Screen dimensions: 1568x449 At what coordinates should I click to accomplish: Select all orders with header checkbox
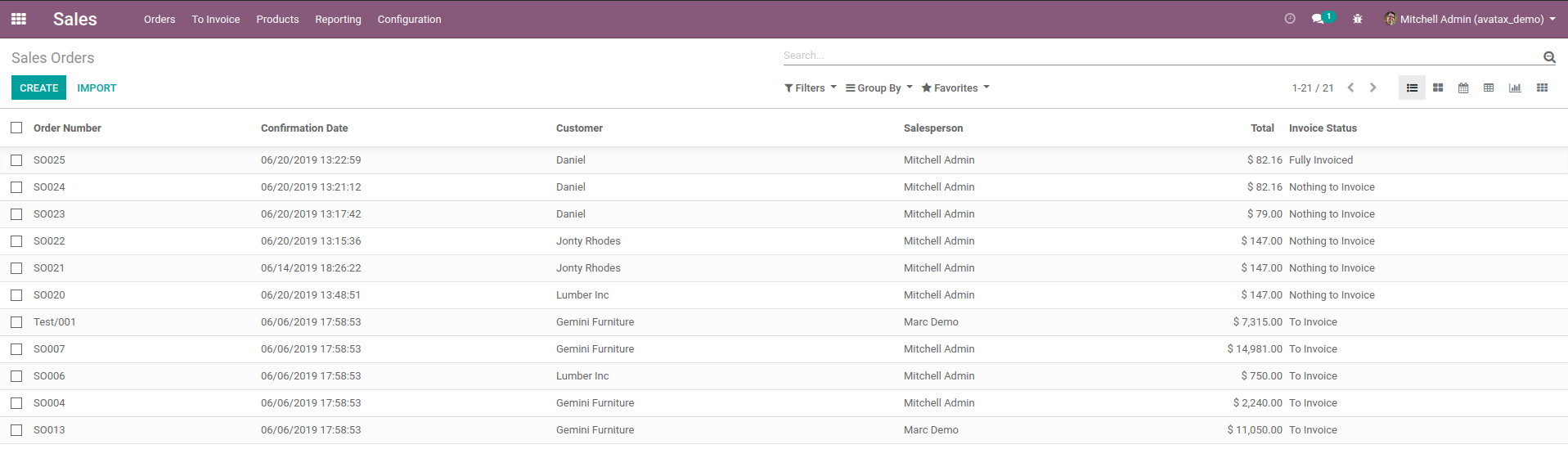[16, 128]
